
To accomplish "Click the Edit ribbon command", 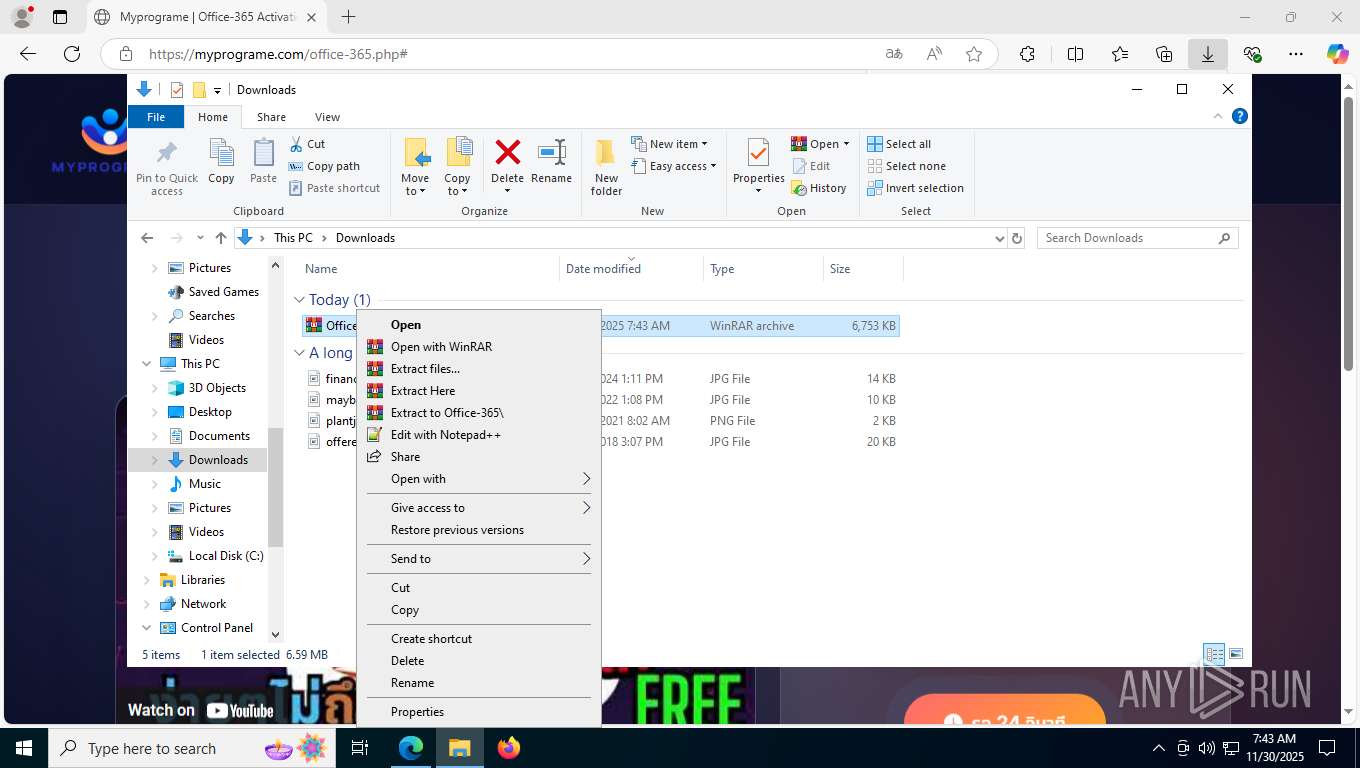I will coord(811,166).
